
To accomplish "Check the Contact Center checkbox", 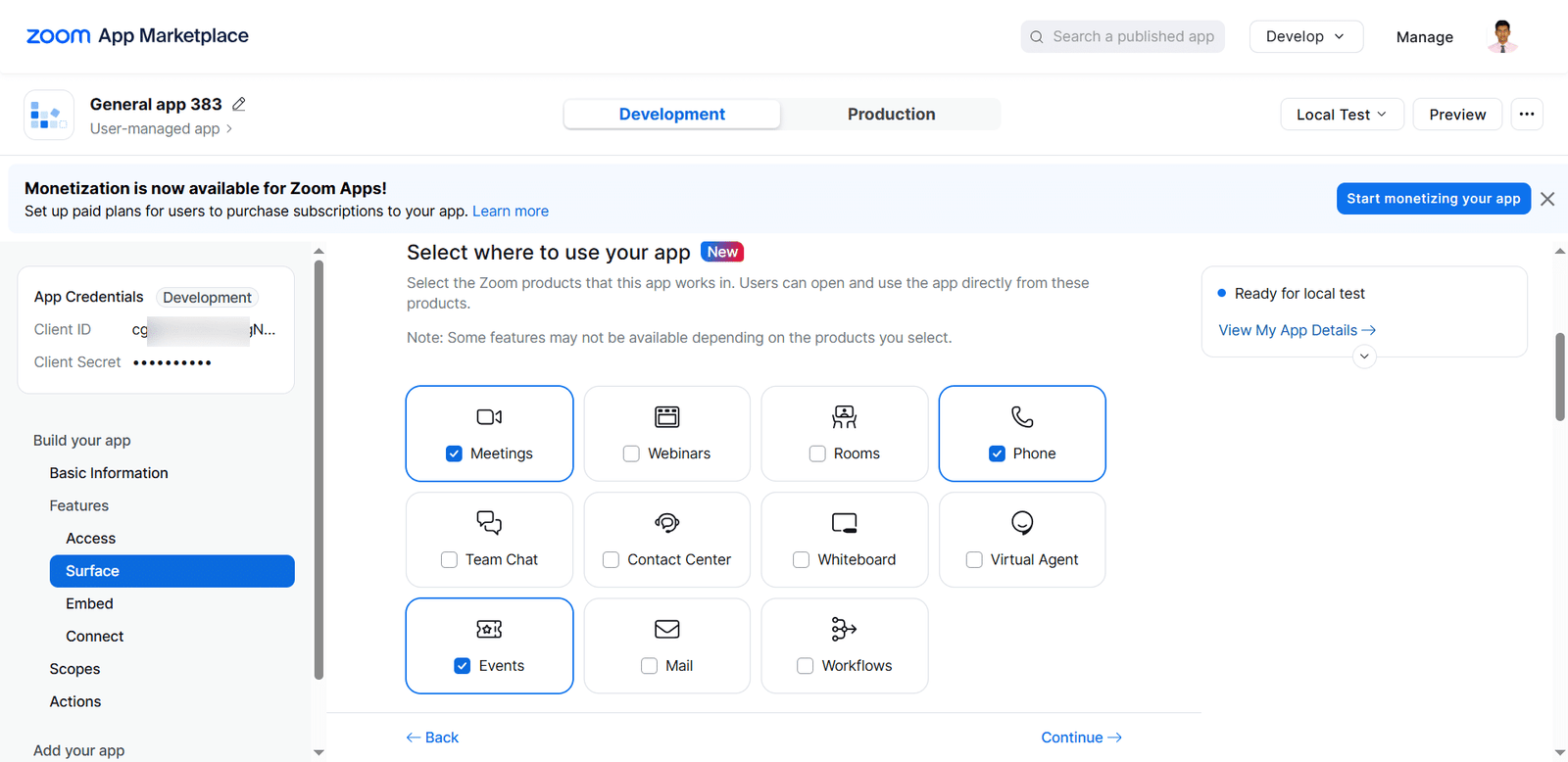I will click(611, 559).
